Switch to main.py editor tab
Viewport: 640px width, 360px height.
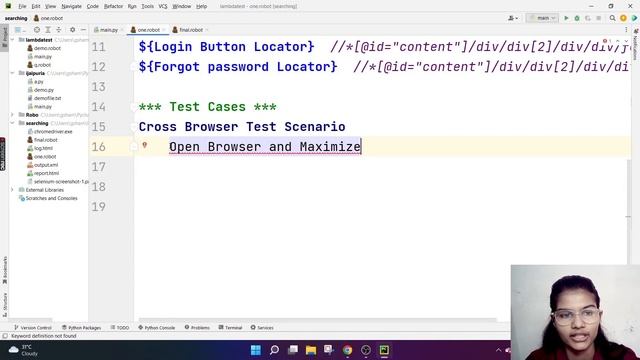coord(109,30)
